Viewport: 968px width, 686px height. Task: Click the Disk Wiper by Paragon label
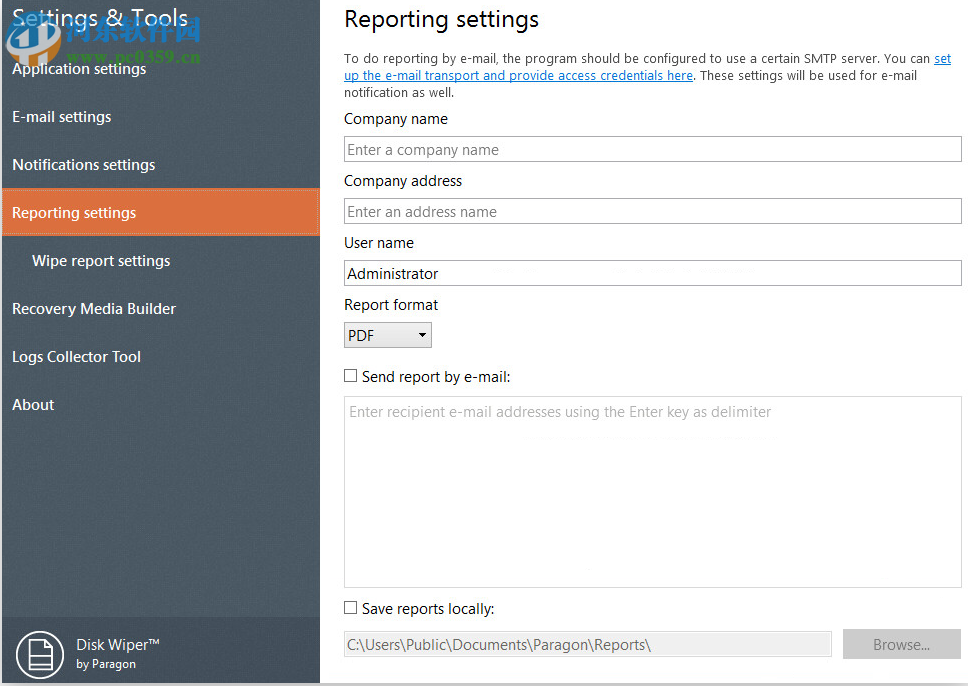117,653
